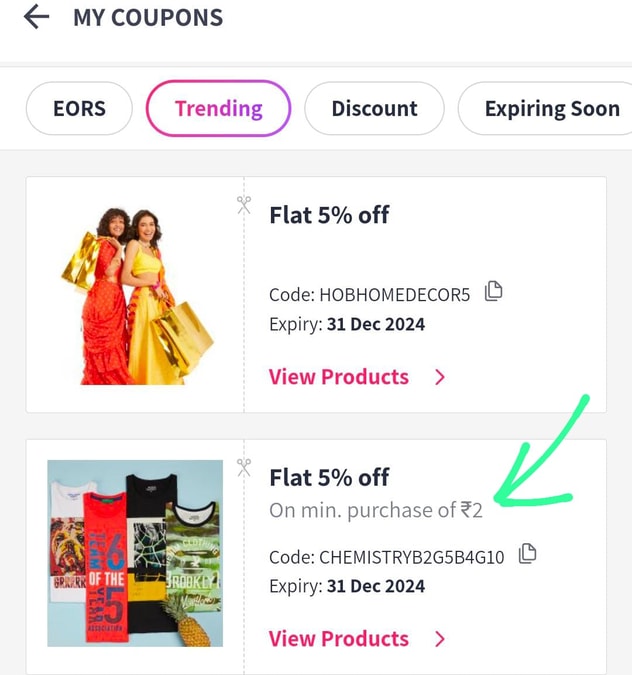The width and height of the screenshot is (632, 675).
Task: Open chevron next to second View Products
Action: tap(440, 639)
